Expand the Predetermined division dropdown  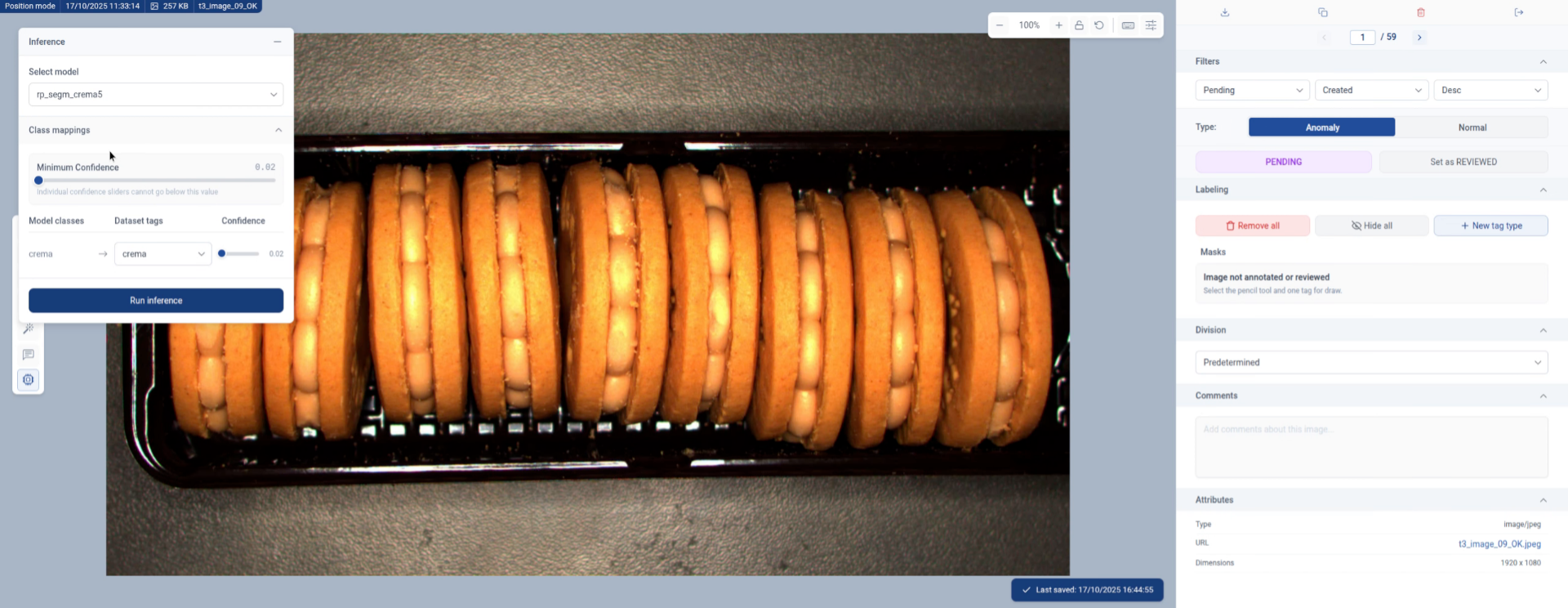1370,363
